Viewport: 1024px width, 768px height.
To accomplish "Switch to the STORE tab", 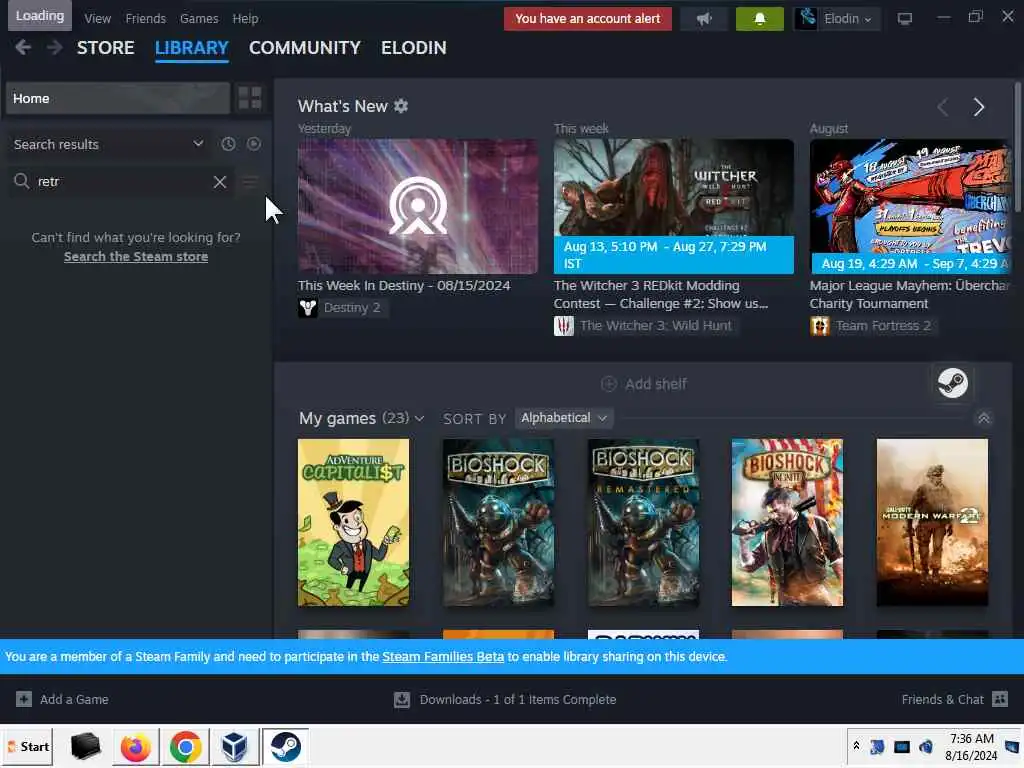I will tap(106, 48).
